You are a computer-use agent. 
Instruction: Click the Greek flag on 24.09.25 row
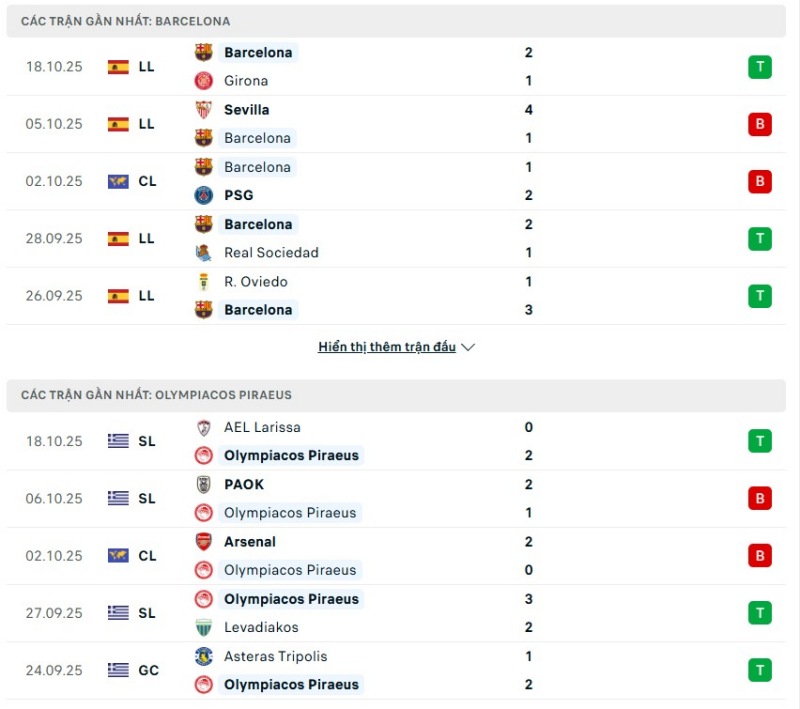pos(118,671)
